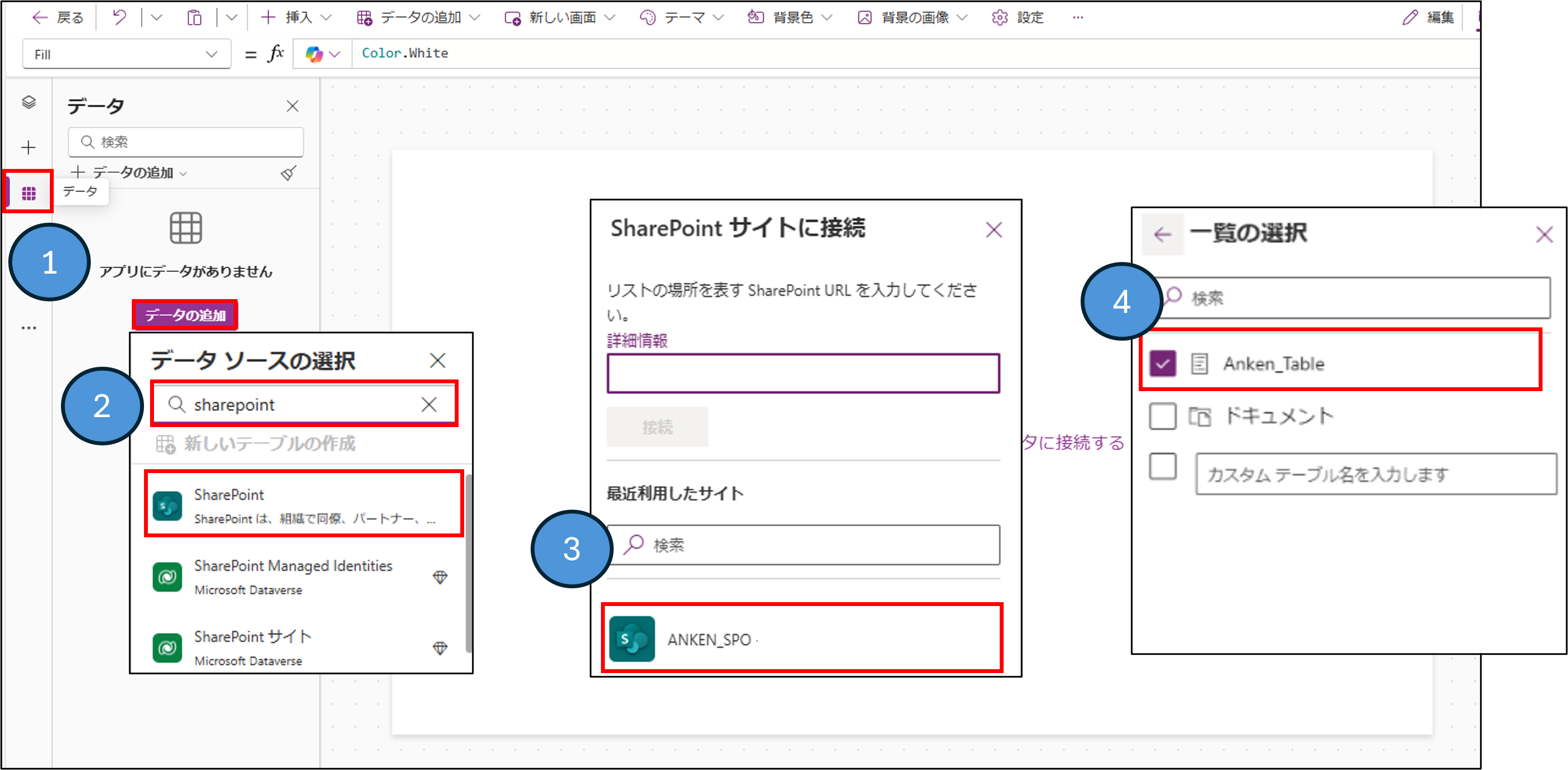
Task: Click the undo arrow icon
Action: (119, 18)
